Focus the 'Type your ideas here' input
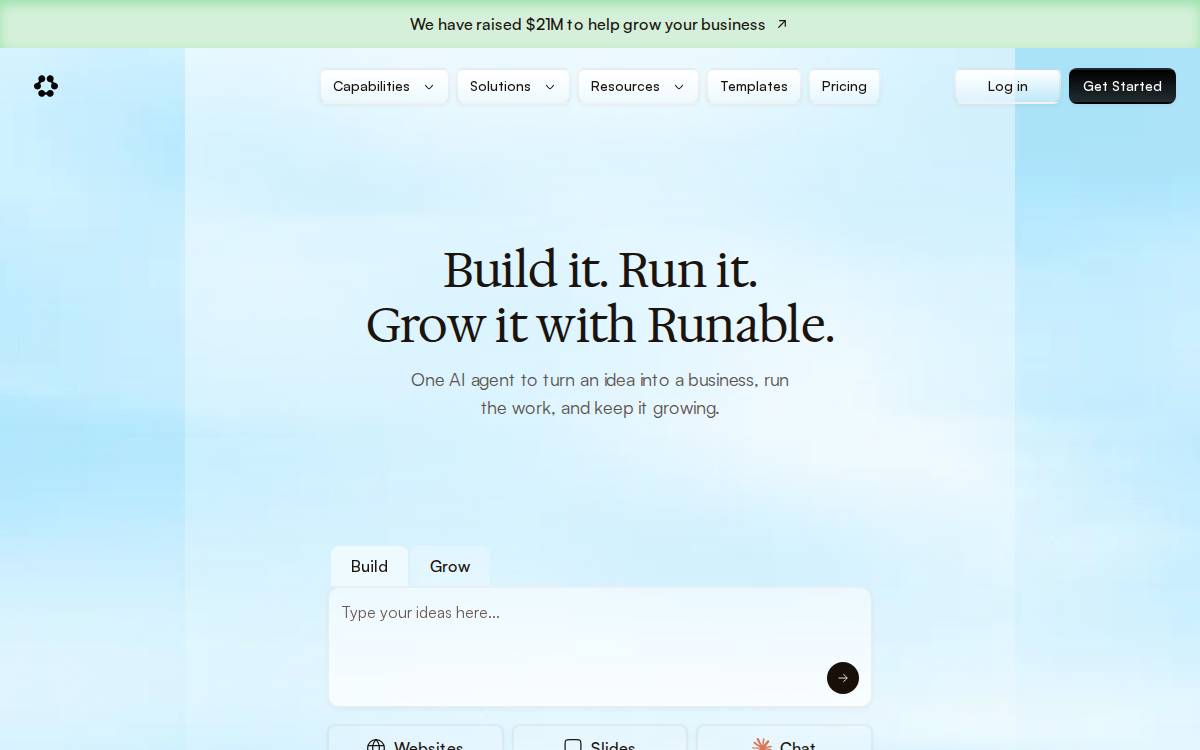 600,647
